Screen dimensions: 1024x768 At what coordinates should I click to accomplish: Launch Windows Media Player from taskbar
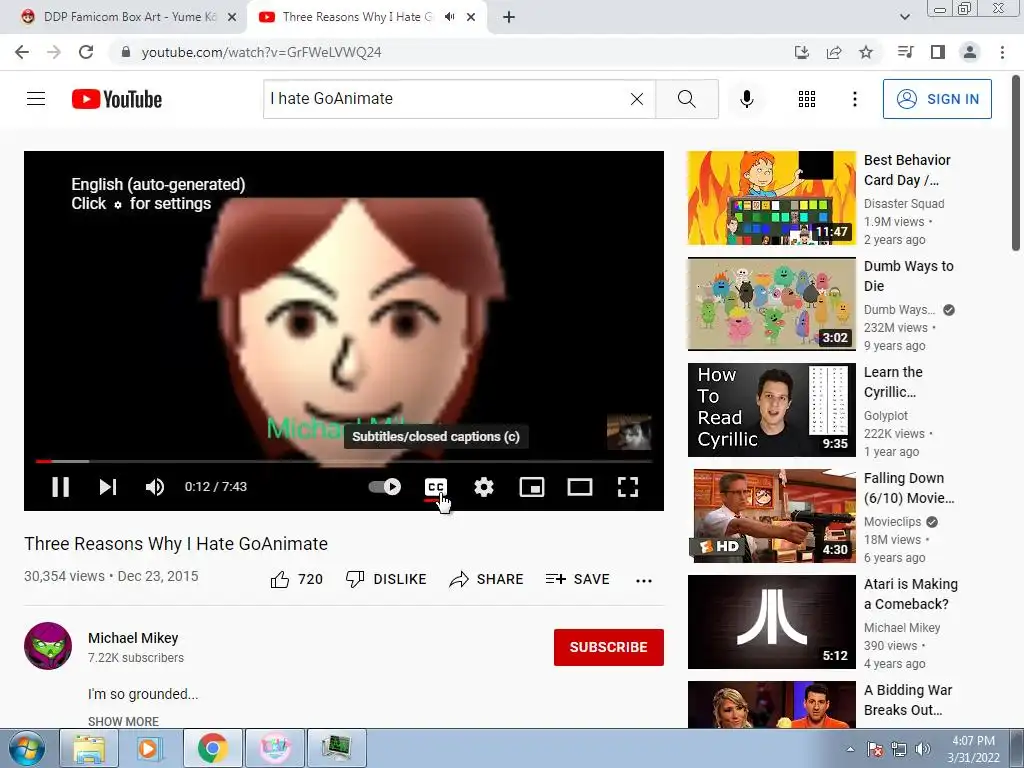click(x=149, y=748)
